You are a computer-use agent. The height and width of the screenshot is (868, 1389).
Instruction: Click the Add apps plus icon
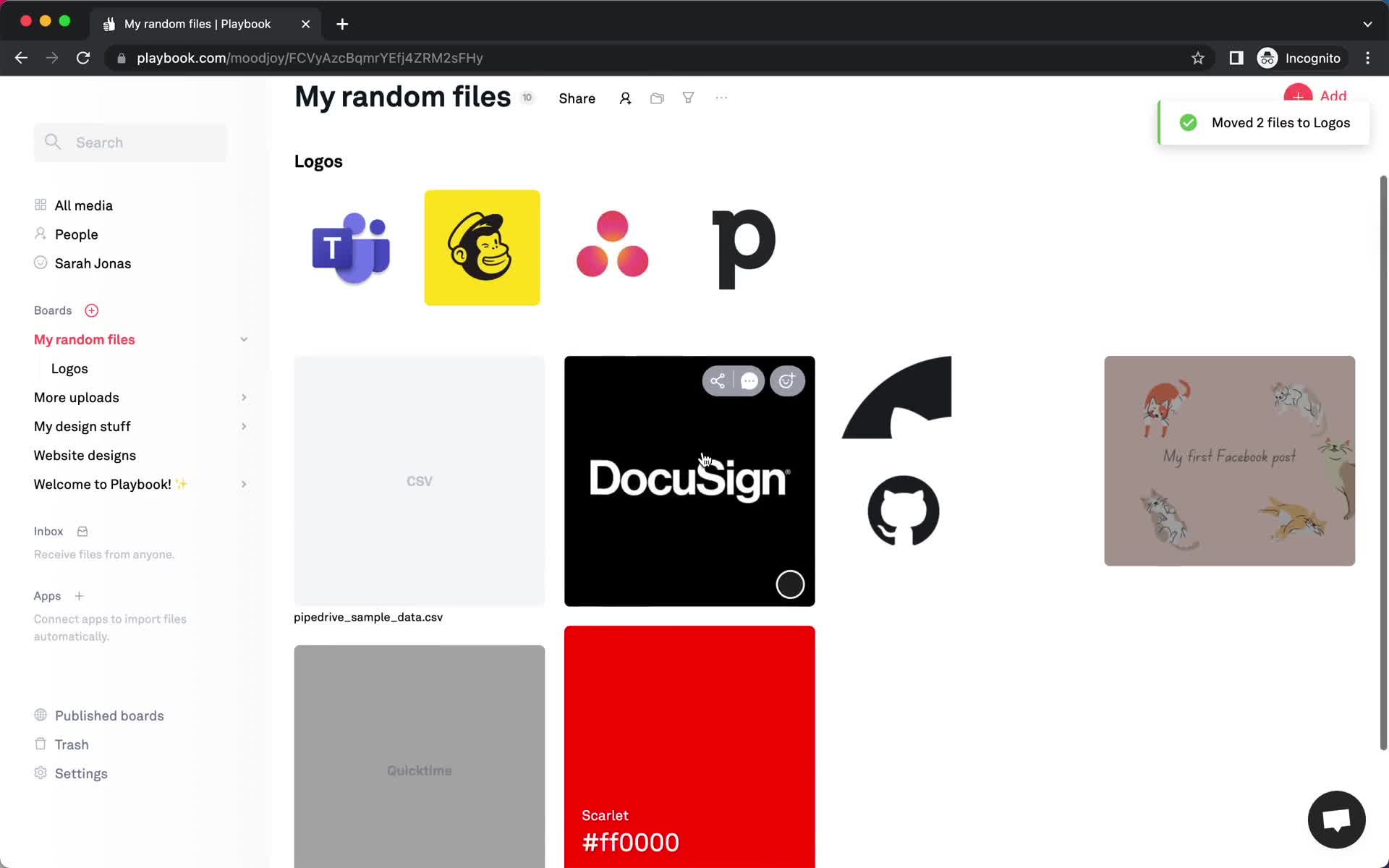tap(78, 596)
